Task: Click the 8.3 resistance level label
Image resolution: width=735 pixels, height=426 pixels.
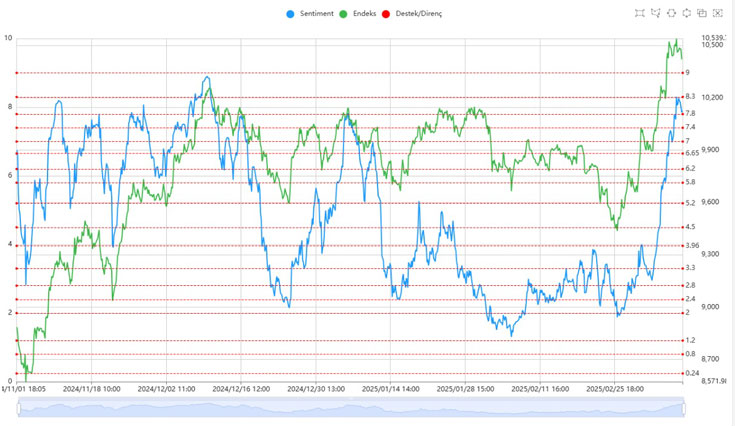Action: [x=690, y=97]
